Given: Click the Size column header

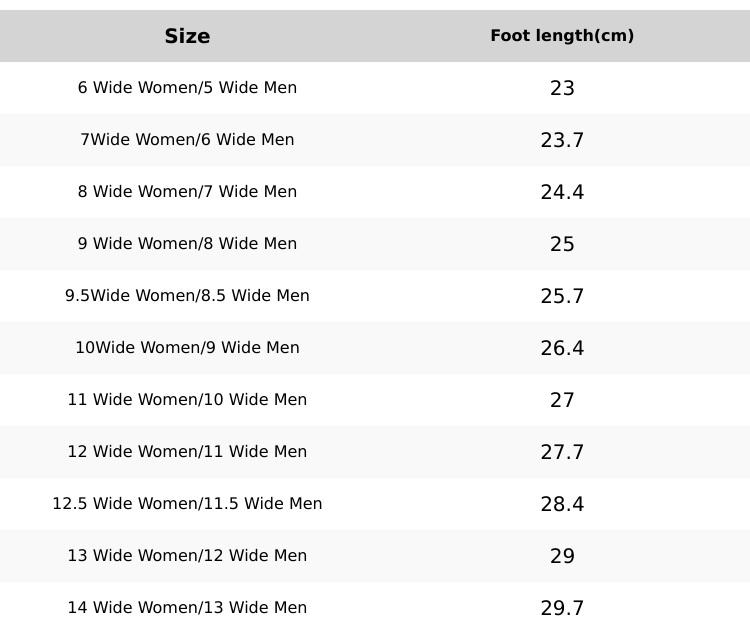Looking at the screenshot, I should [187, 36].
